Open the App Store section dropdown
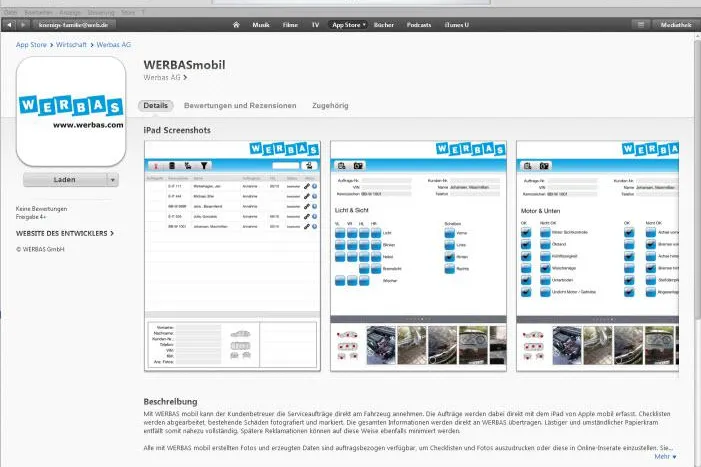701x467 pixels. coord(349,25)
